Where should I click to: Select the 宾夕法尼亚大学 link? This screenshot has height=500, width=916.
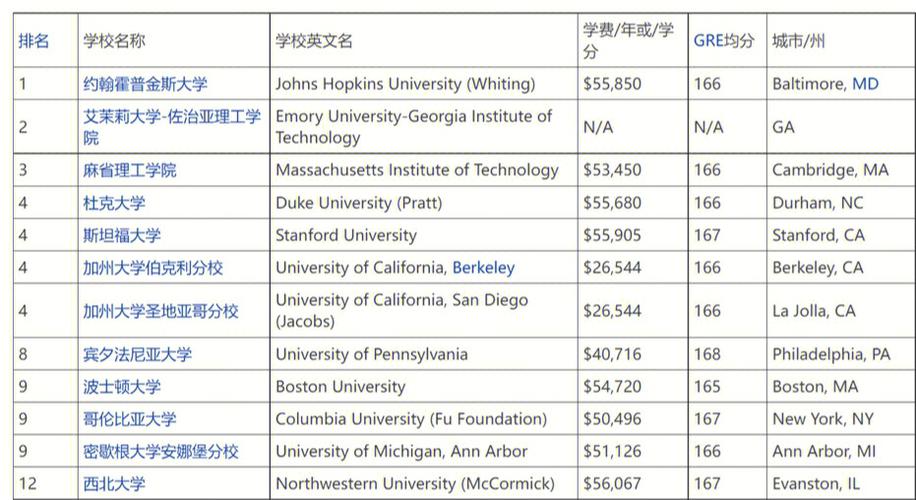tap(137, 355)
